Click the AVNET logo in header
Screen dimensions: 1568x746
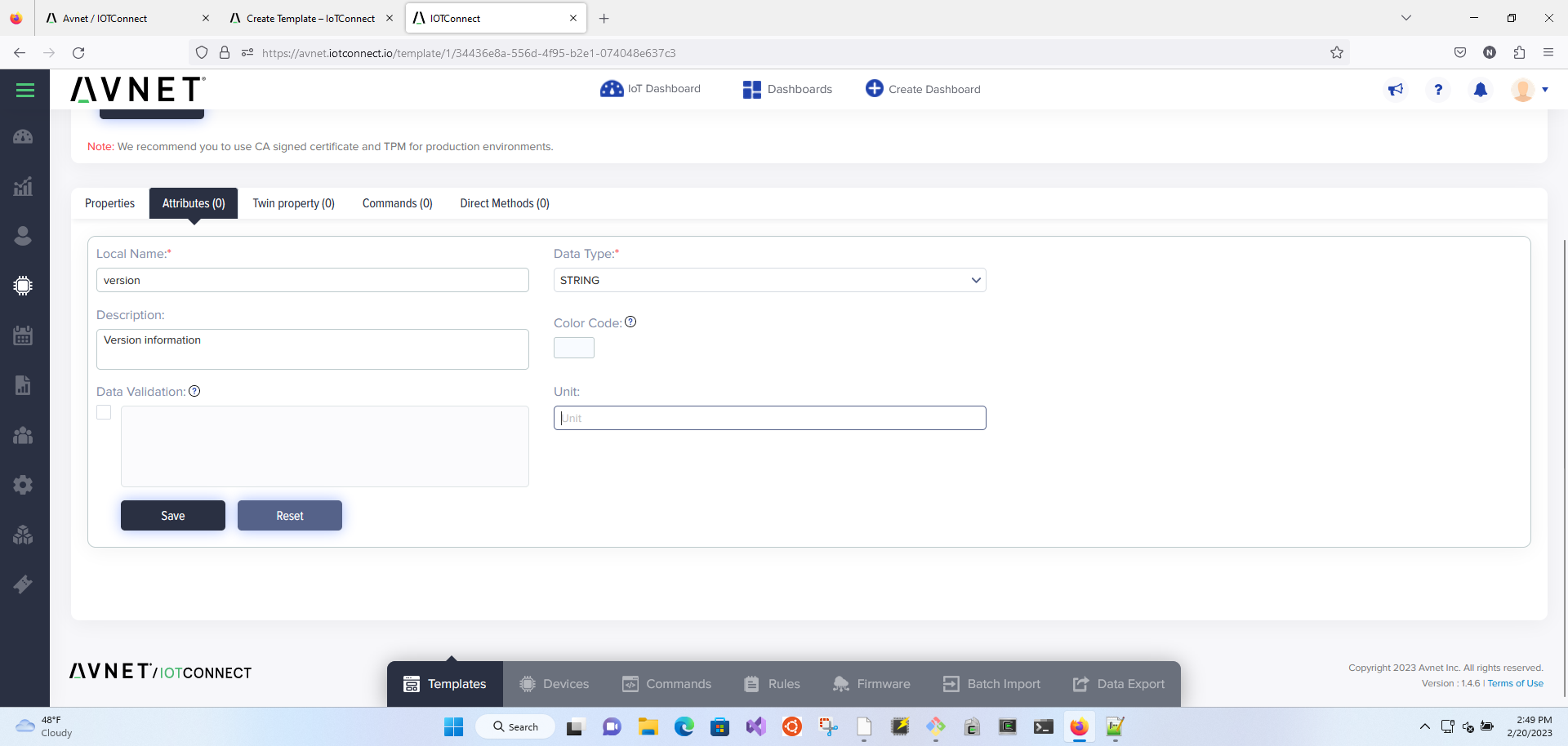138,89
